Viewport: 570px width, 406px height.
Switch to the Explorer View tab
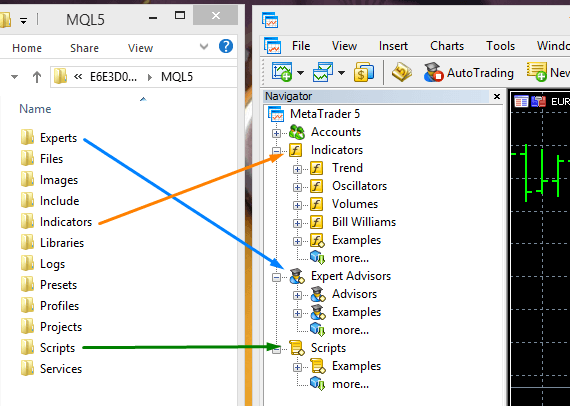coord(140,48)
